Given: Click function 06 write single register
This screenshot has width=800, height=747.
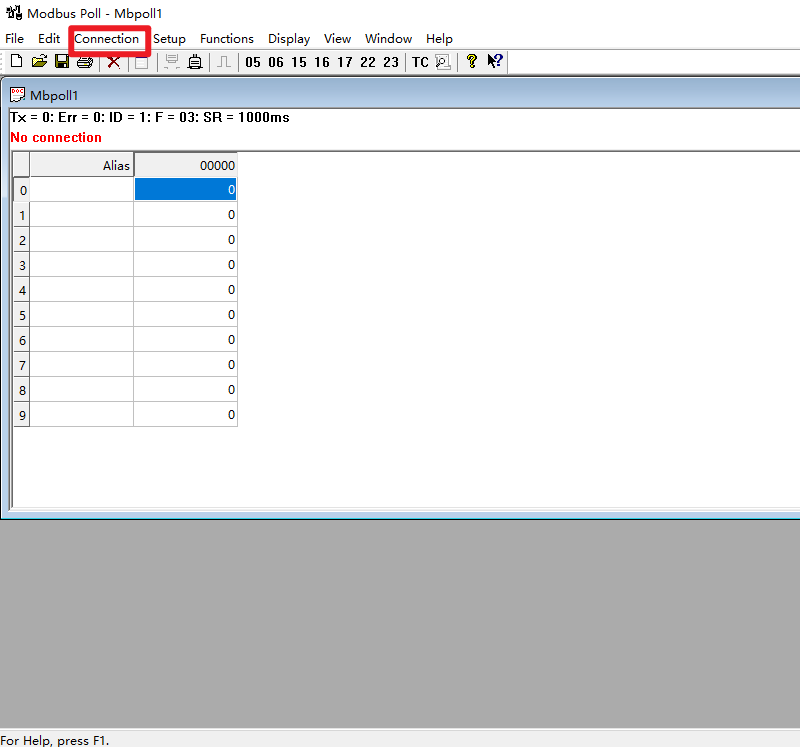Looking at the screenshot, I should [x=275, y=62].
